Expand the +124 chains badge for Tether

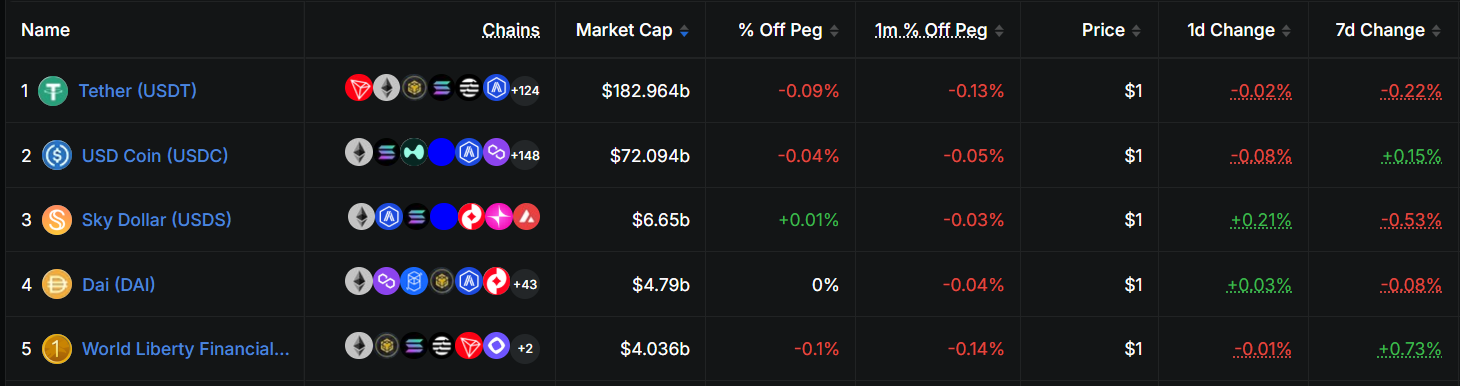525,90
